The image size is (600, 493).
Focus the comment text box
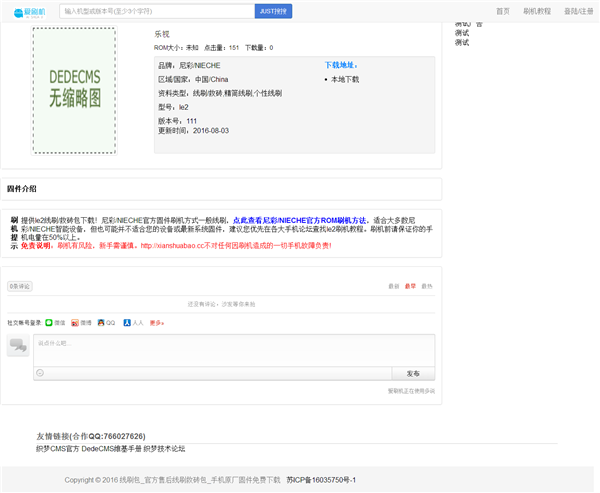coord(234,350)
